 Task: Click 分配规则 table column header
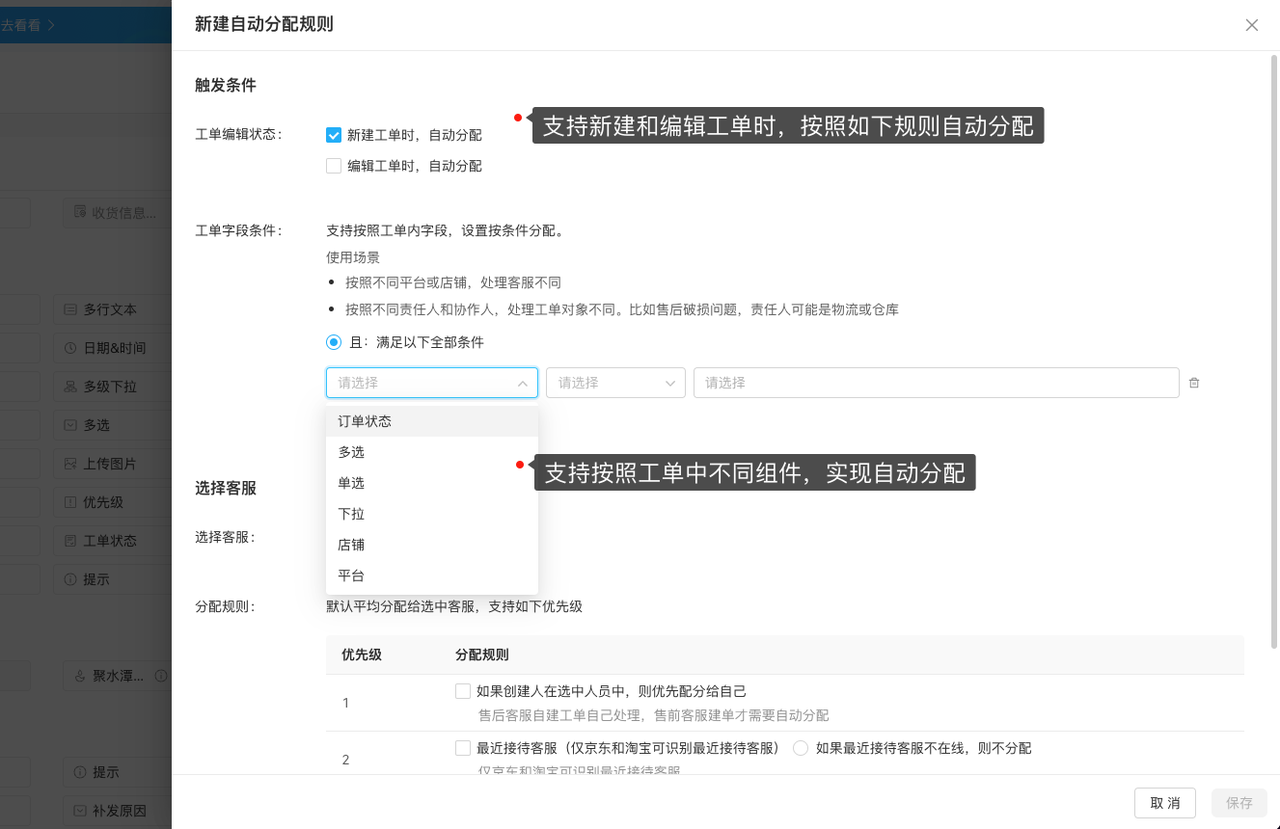pos(482,655)
